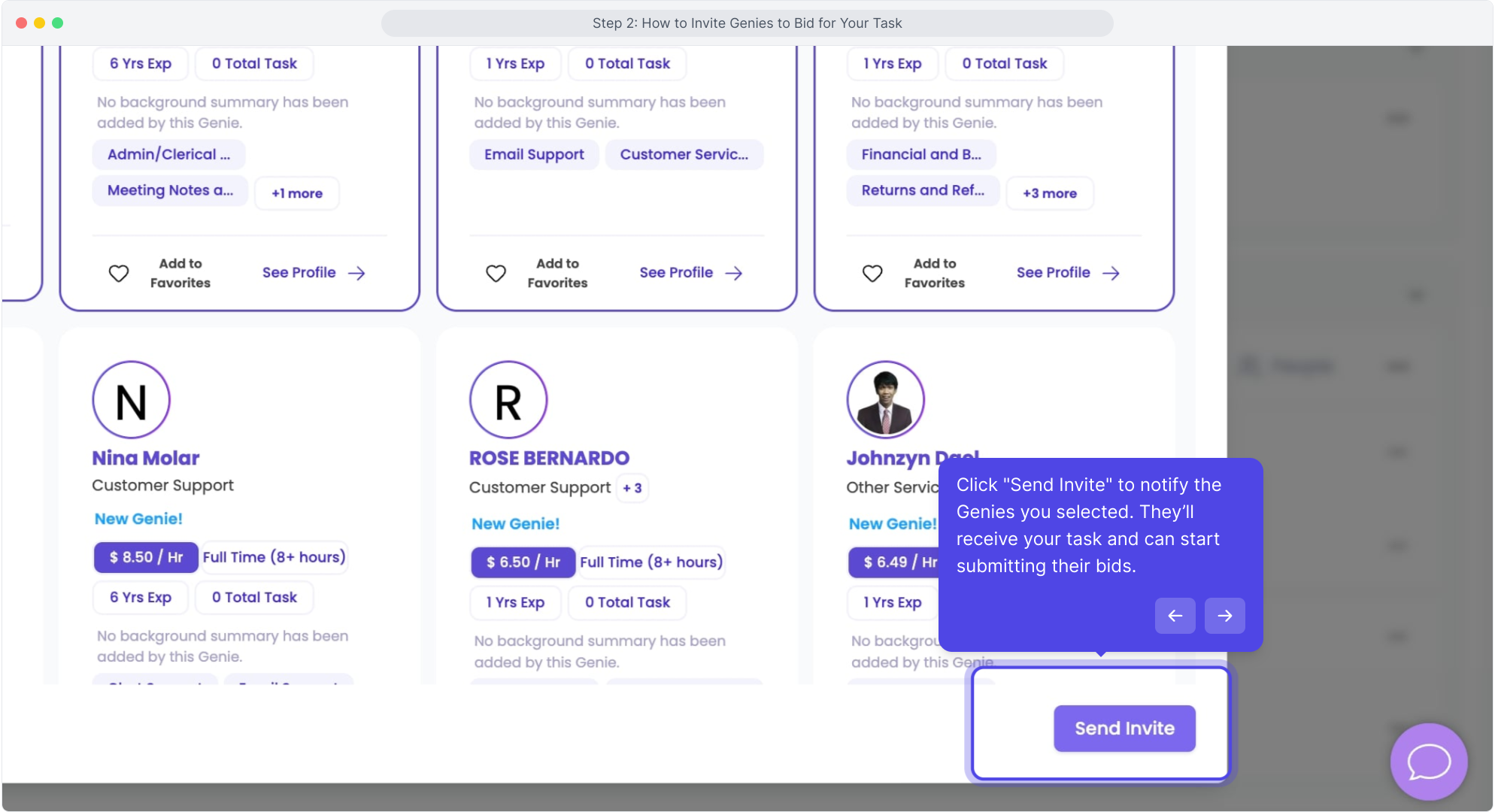Click Nina Molar's N avatar
This screenshot has height=812, width=1495.
(131, 400)
